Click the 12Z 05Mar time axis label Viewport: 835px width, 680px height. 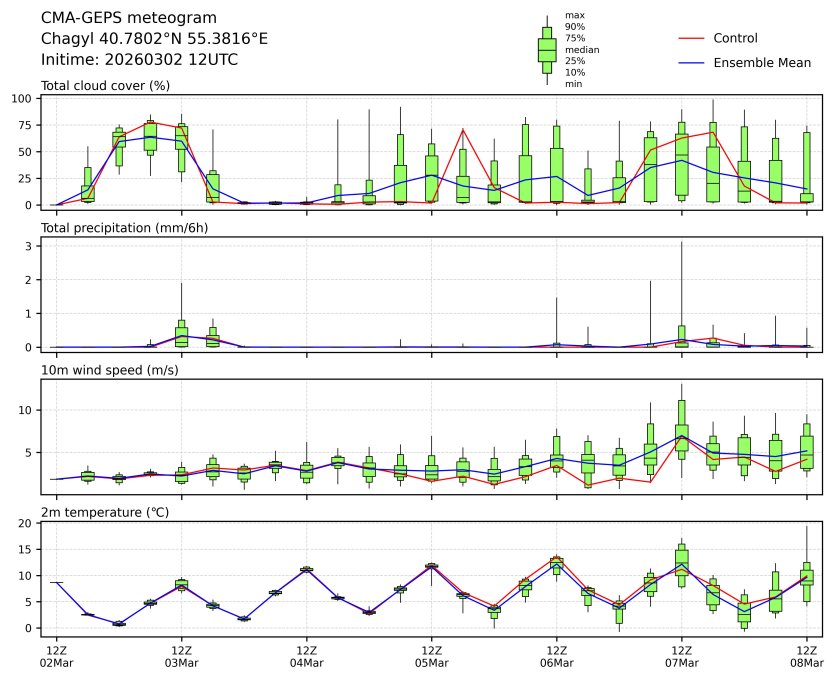(431, 657)
